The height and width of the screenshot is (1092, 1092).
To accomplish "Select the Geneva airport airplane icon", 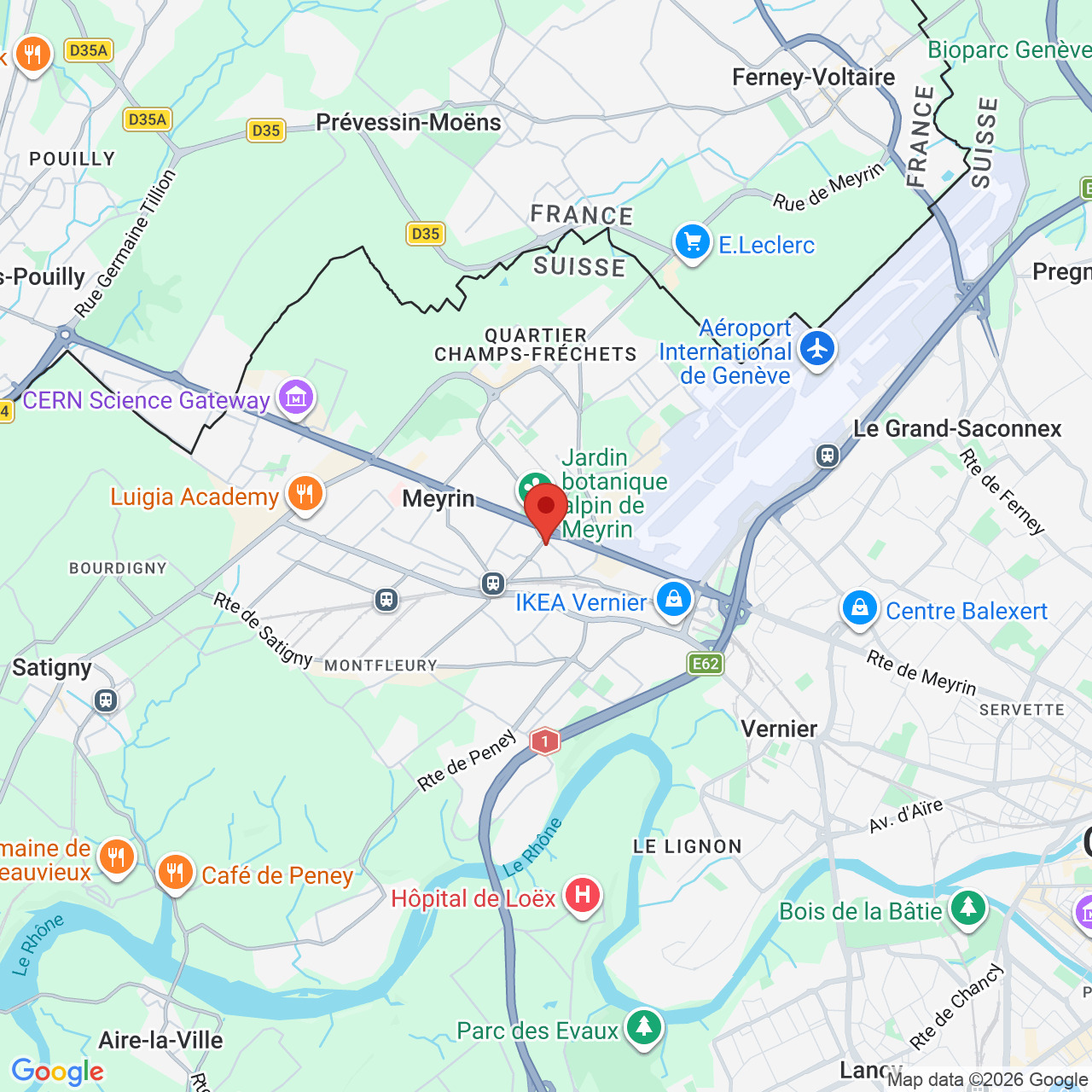I will tap(817, 349).
